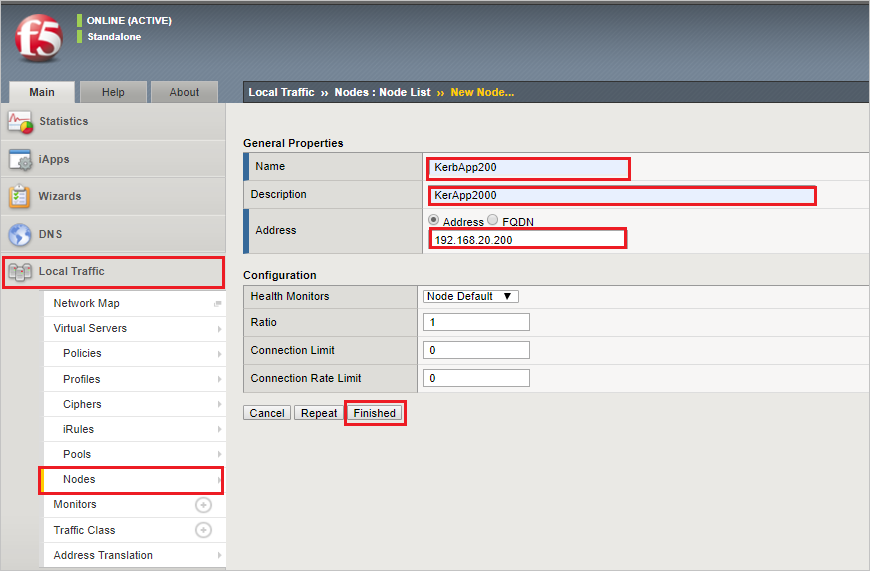Expand the Nodes submenu arrow

click(x=219, y=479)
